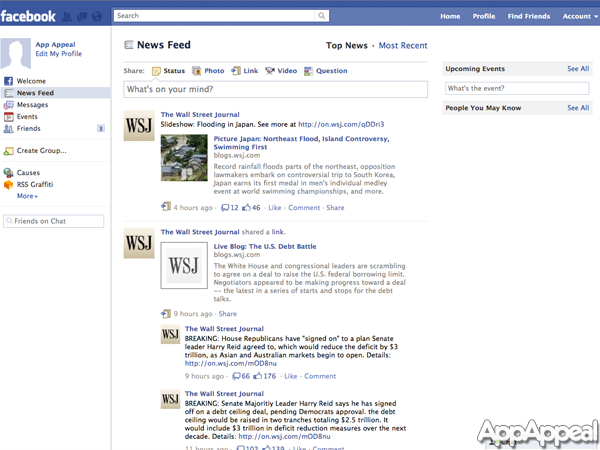Switch to Top News feed
This screenshot has height=450, width=600.
click(347, 46)
